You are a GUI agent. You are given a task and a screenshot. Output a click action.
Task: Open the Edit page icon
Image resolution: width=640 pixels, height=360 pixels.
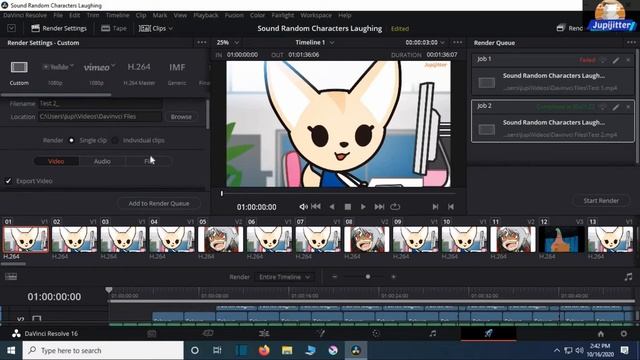[x=264, y=333]
